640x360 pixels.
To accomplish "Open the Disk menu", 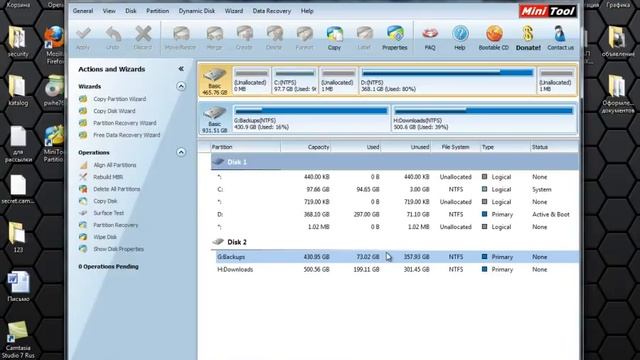I will [x=131, y=11].
